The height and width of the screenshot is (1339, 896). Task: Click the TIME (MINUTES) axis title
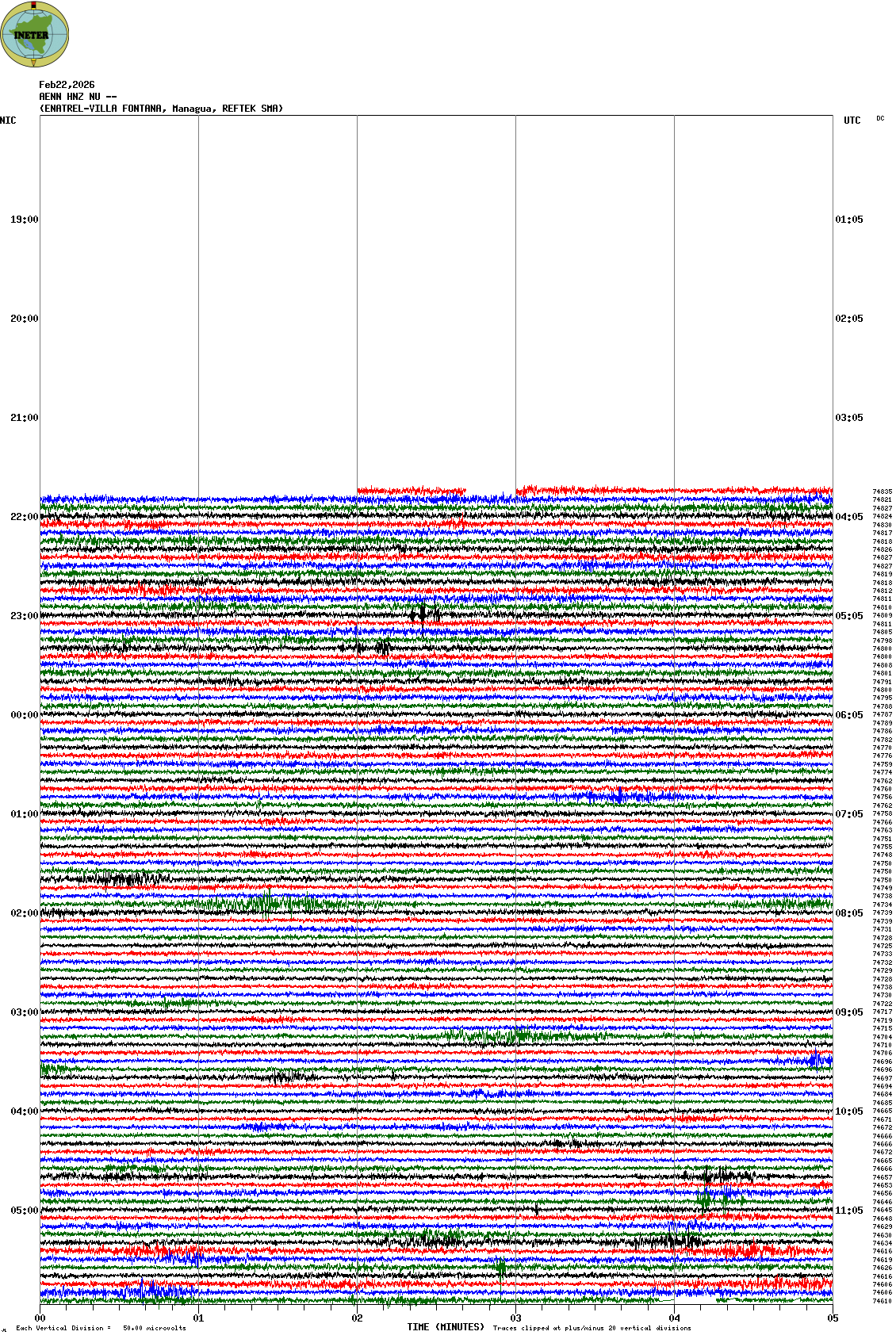(x=446, y=1326)
